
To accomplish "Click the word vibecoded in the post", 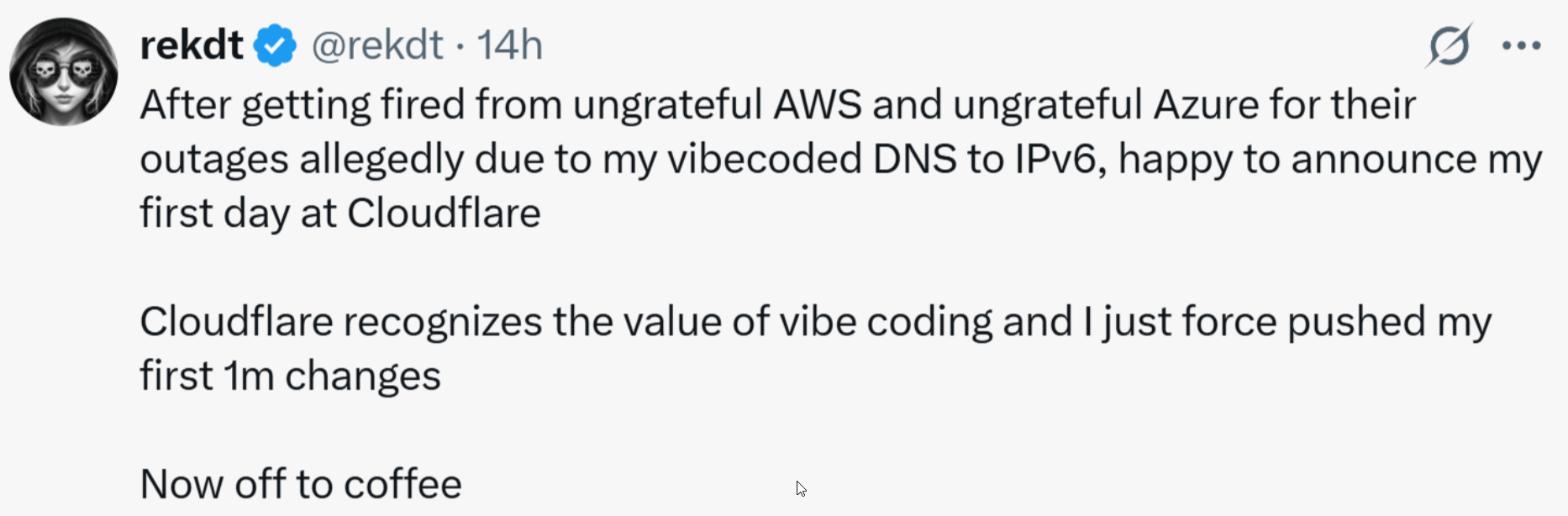I will click(764, 160).
